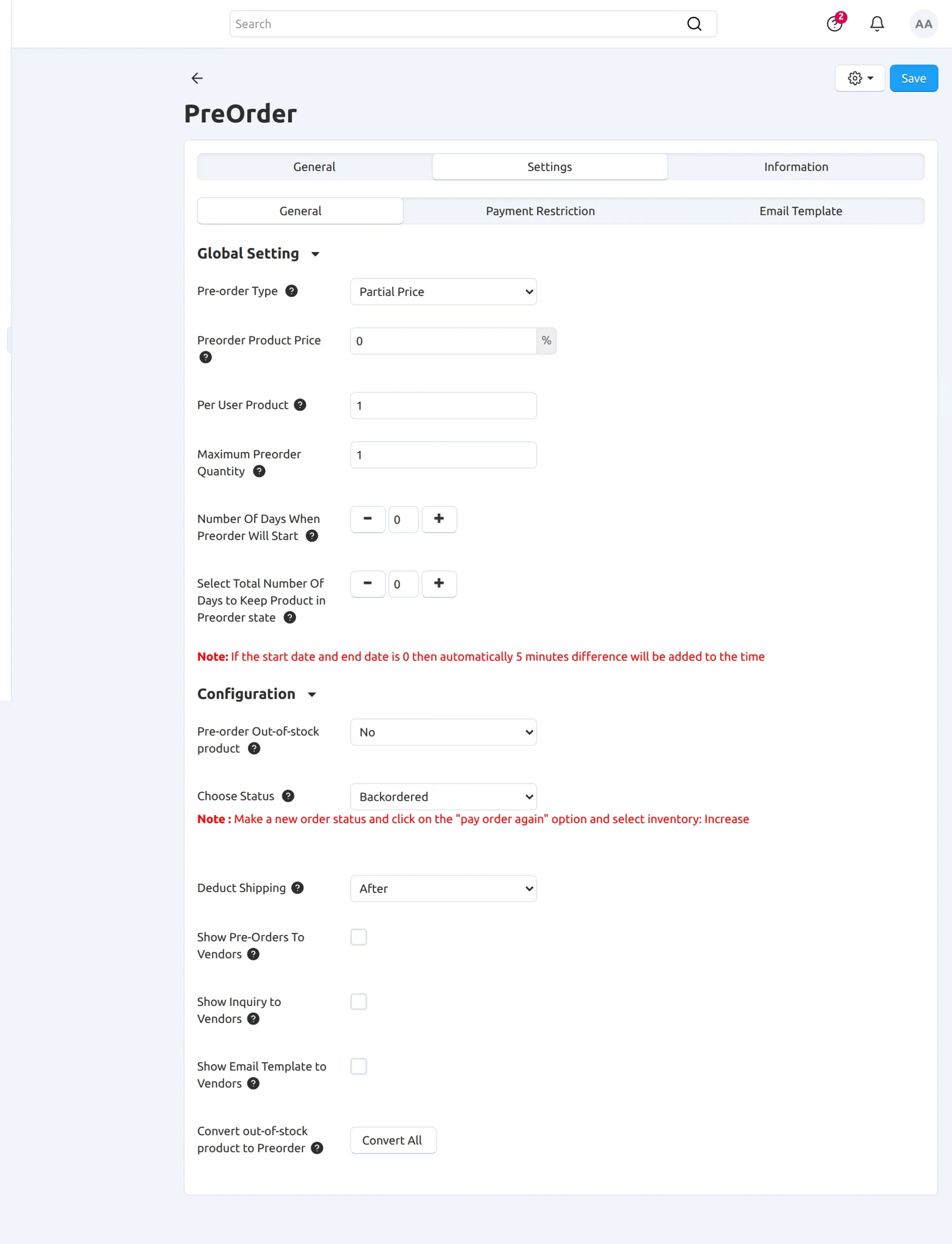Open the notifications bell
Viewport: 952px width, 1244px height.
click(876, 24)
